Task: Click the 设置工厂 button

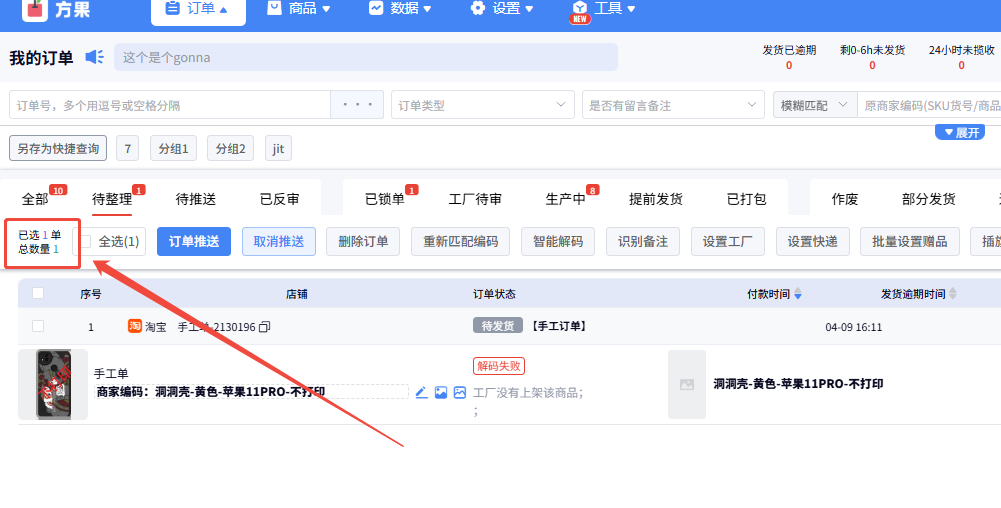Action: 728,241
